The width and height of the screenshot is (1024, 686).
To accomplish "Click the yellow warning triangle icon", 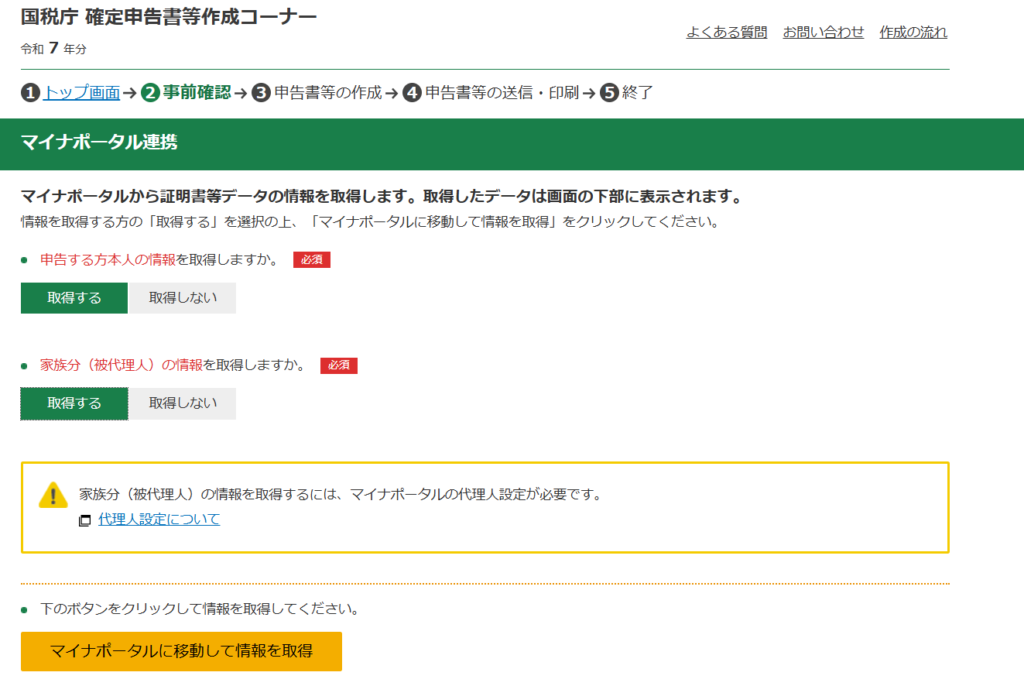I will [53, 495].
